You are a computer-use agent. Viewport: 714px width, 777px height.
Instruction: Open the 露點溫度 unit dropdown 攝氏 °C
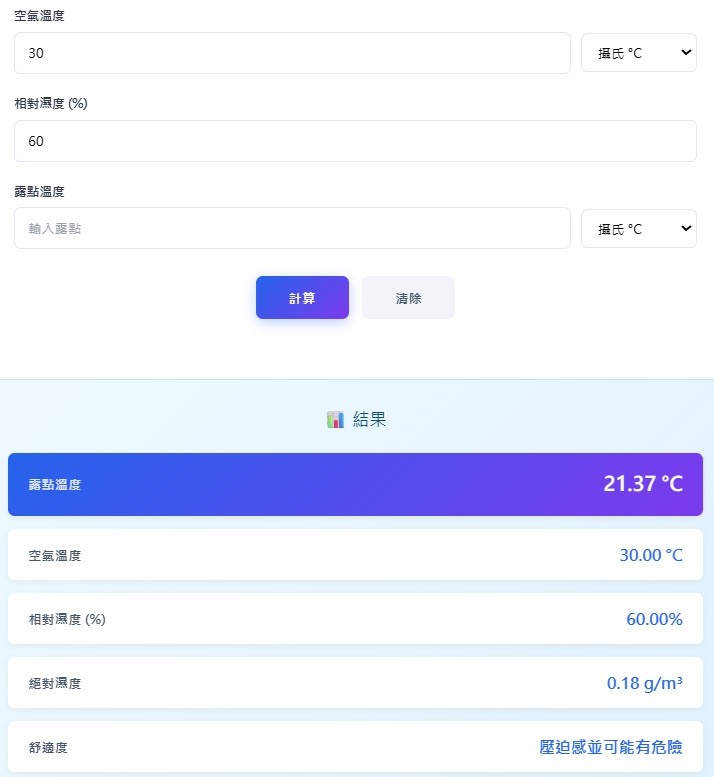click(x=639, y=228)
